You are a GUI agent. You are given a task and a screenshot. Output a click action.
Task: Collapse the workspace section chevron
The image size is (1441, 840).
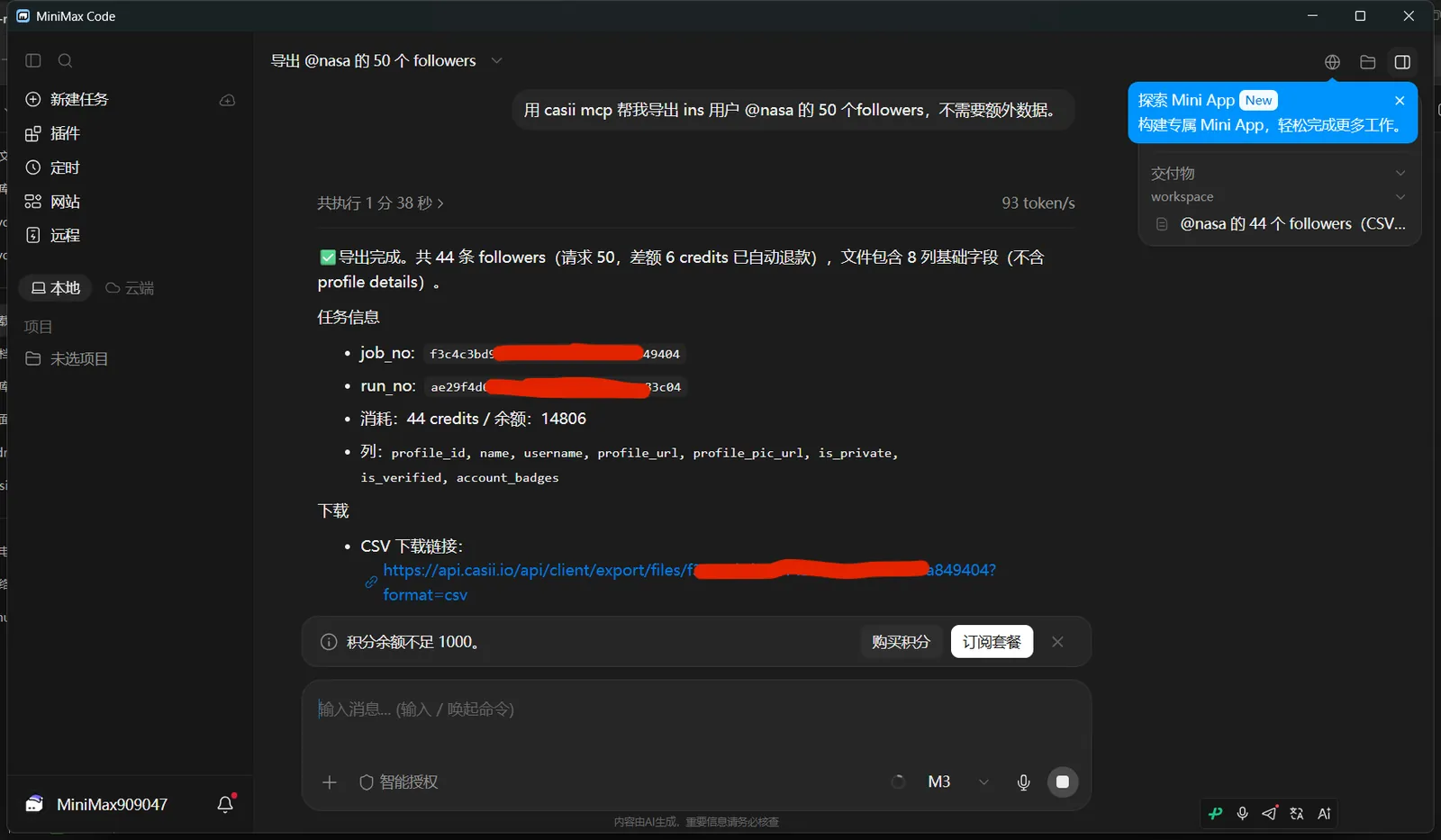click(1400, 197)
